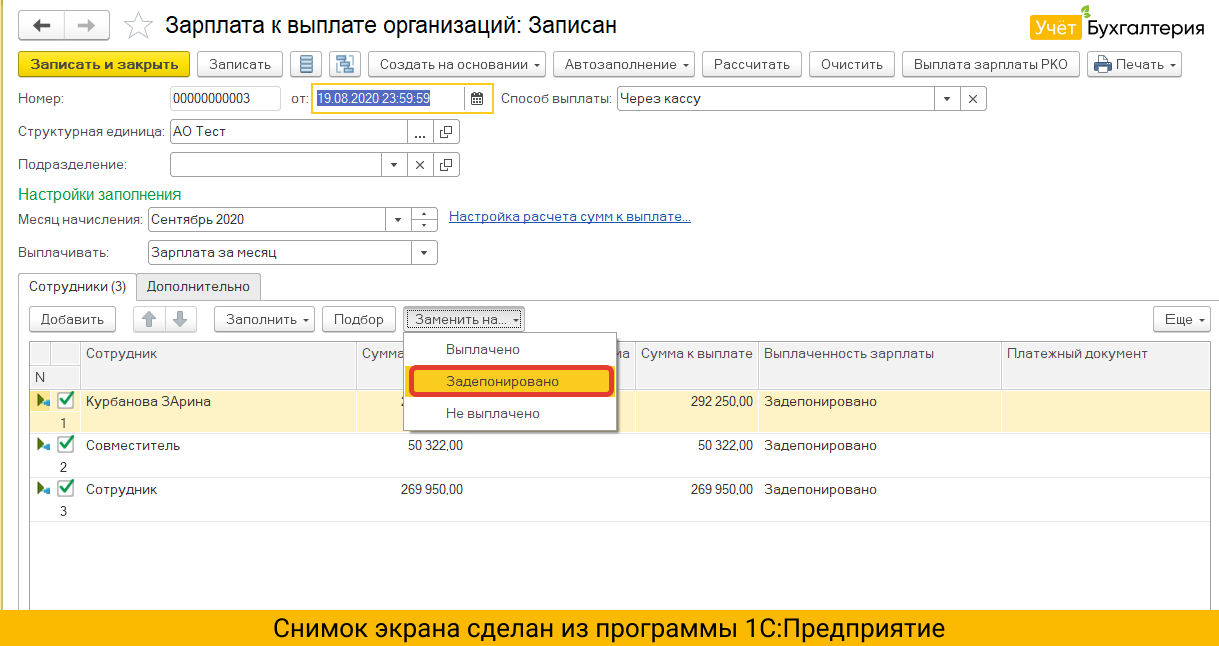
Task: Toggle the Совместитель row checkbox
Action: pos(66,445)
